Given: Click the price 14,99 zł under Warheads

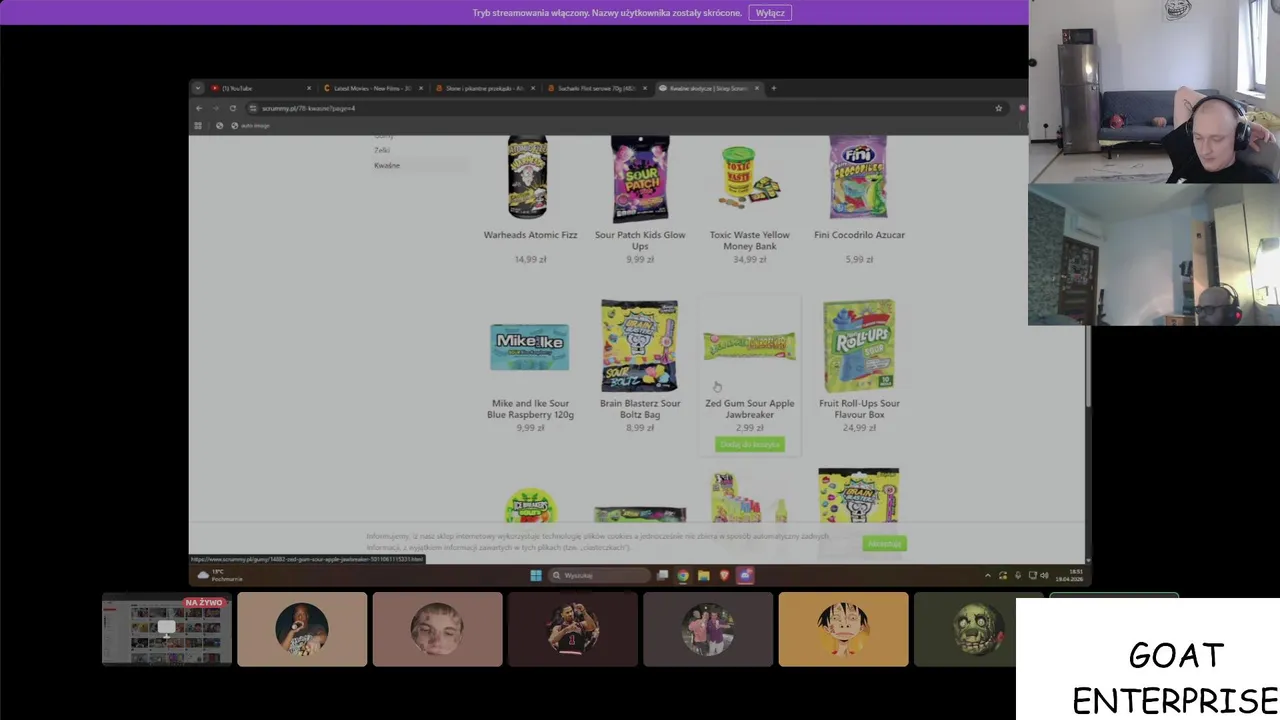Looking at the screenshot, I should click(530, 259).
